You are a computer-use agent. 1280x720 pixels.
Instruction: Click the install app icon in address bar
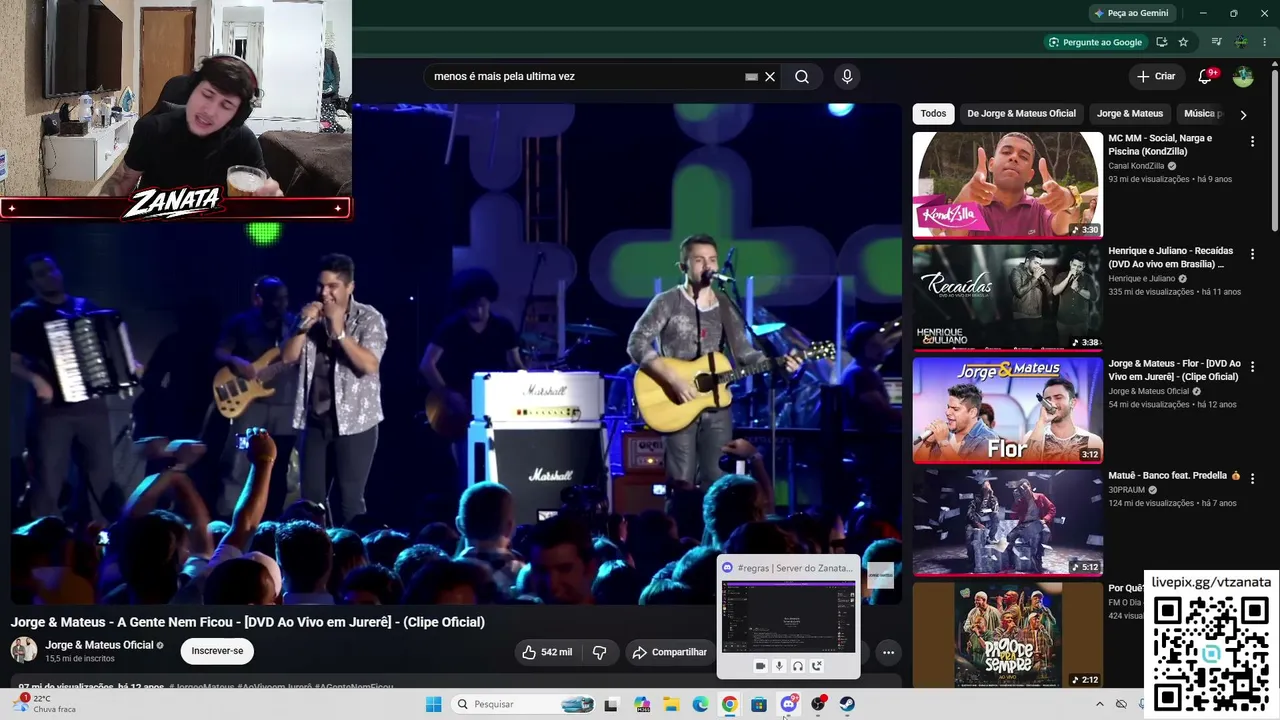tap(1162, 42)
